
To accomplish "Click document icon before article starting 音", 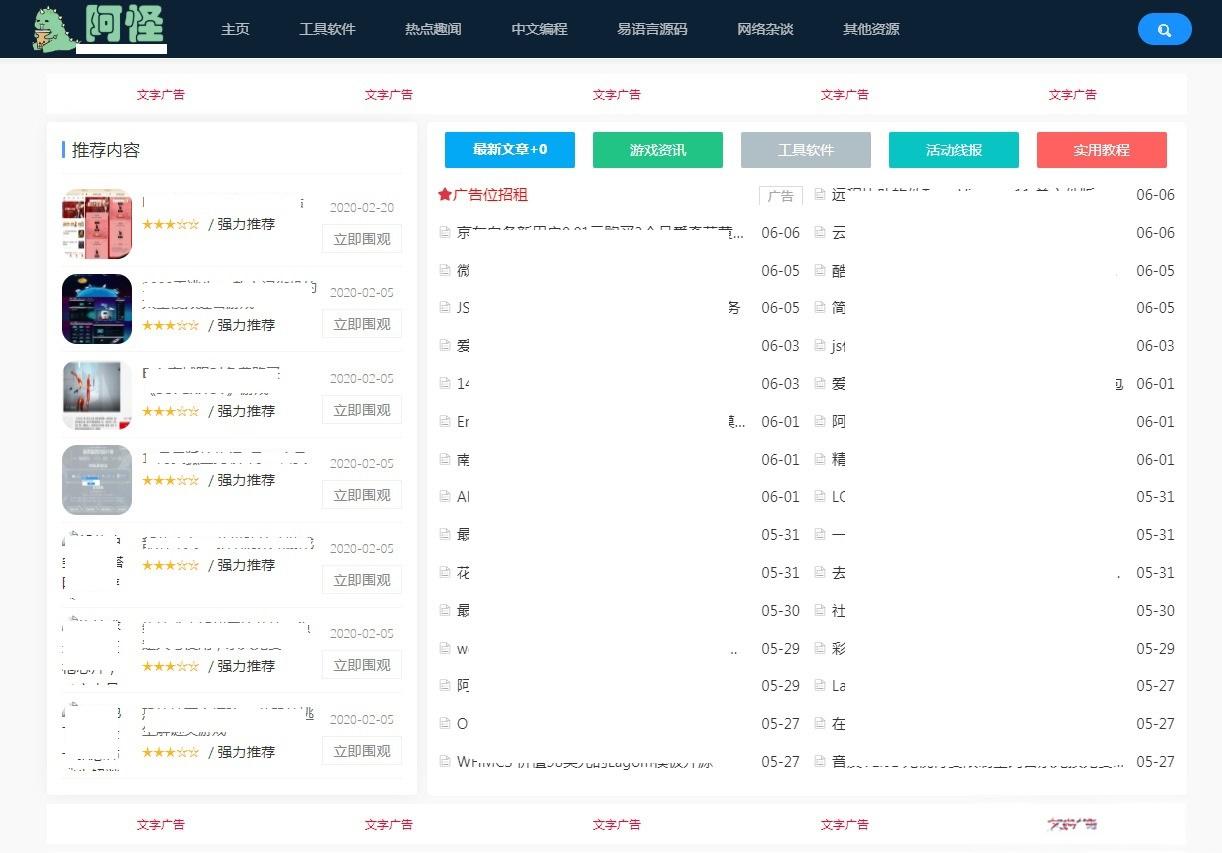I will [820, 762].
